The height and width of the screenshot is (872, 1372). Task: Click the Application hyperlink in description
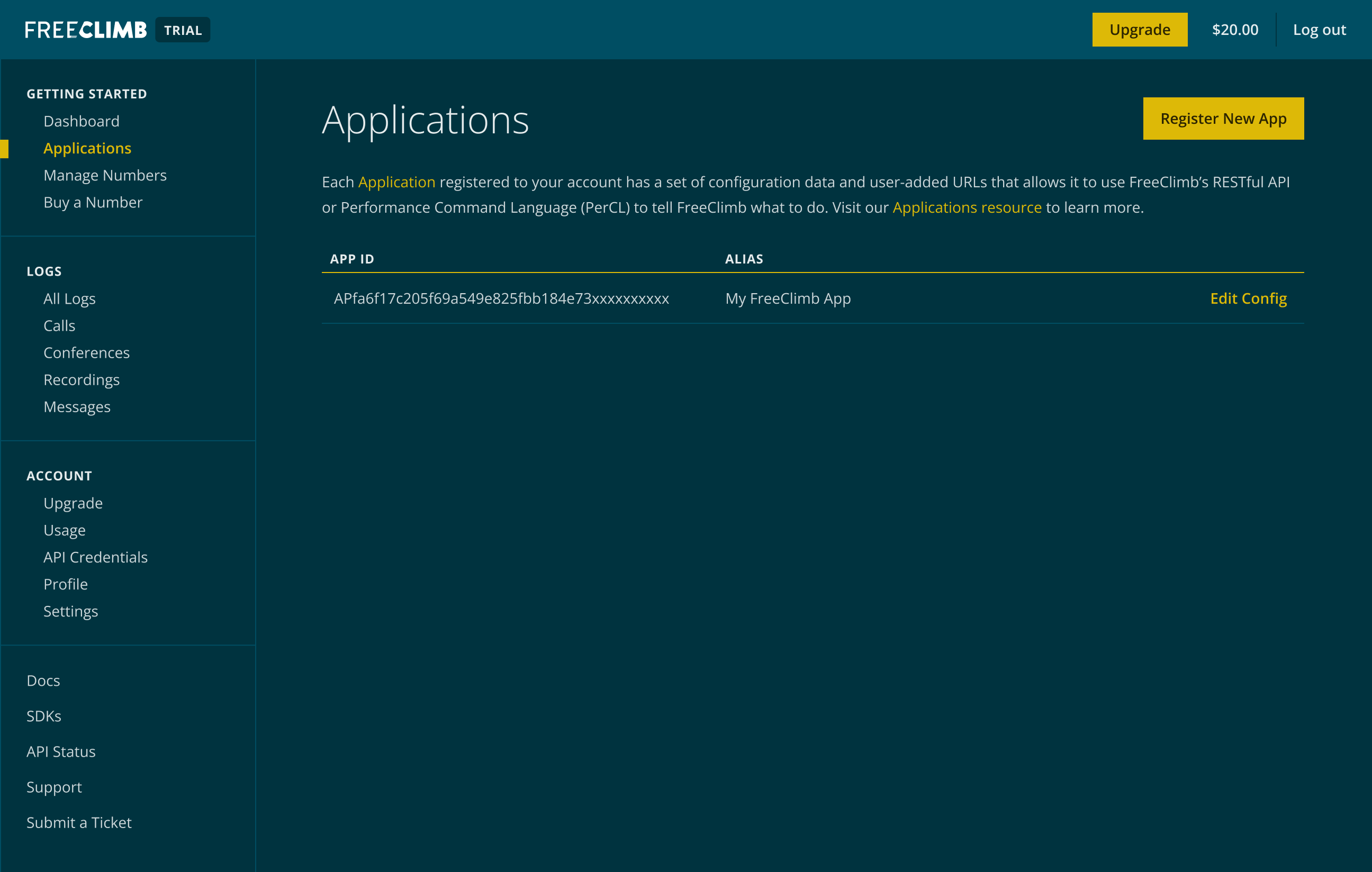(x=396, y=182)
